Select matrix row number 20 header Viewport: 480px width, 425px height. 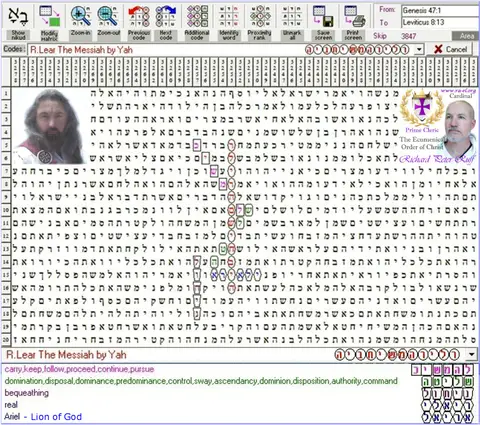click(x=6, y=340)
